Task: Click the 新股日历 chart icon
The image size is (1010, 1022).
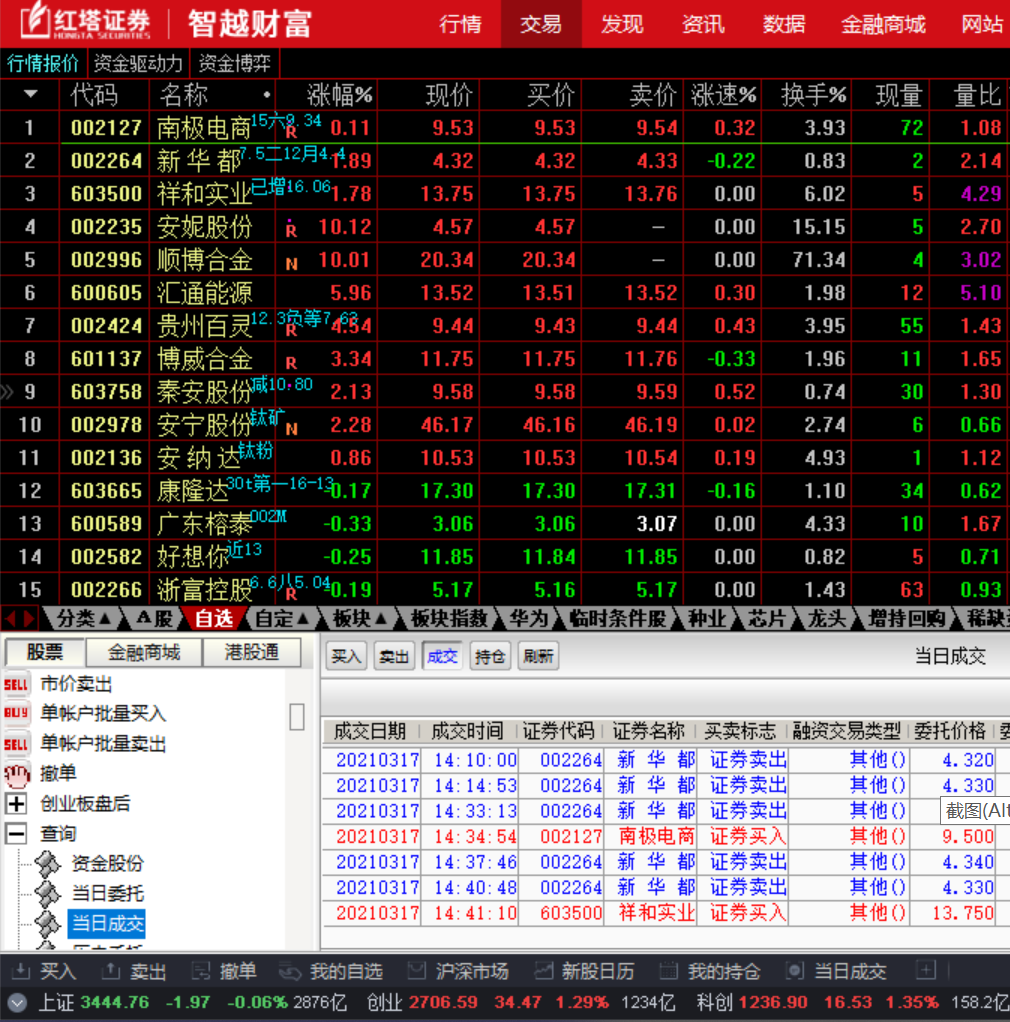Action: click(x=543, y=971)
